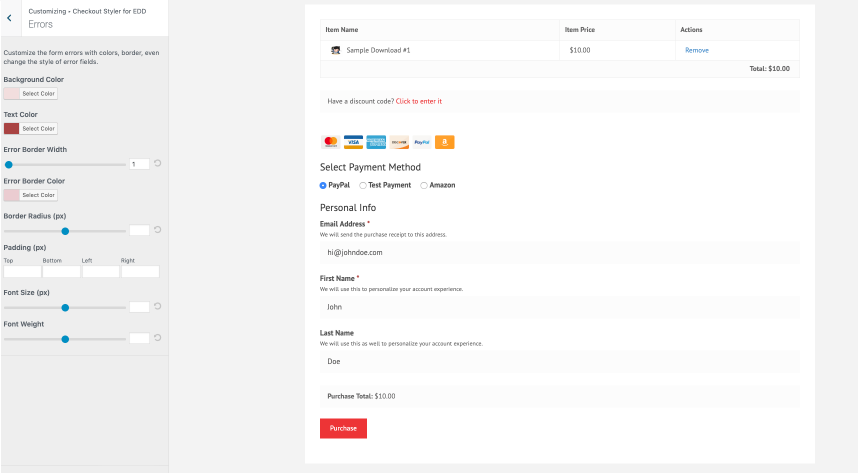Click the Left padding input
This screenshot has height=473, width=858.
[x=101, y=272]
